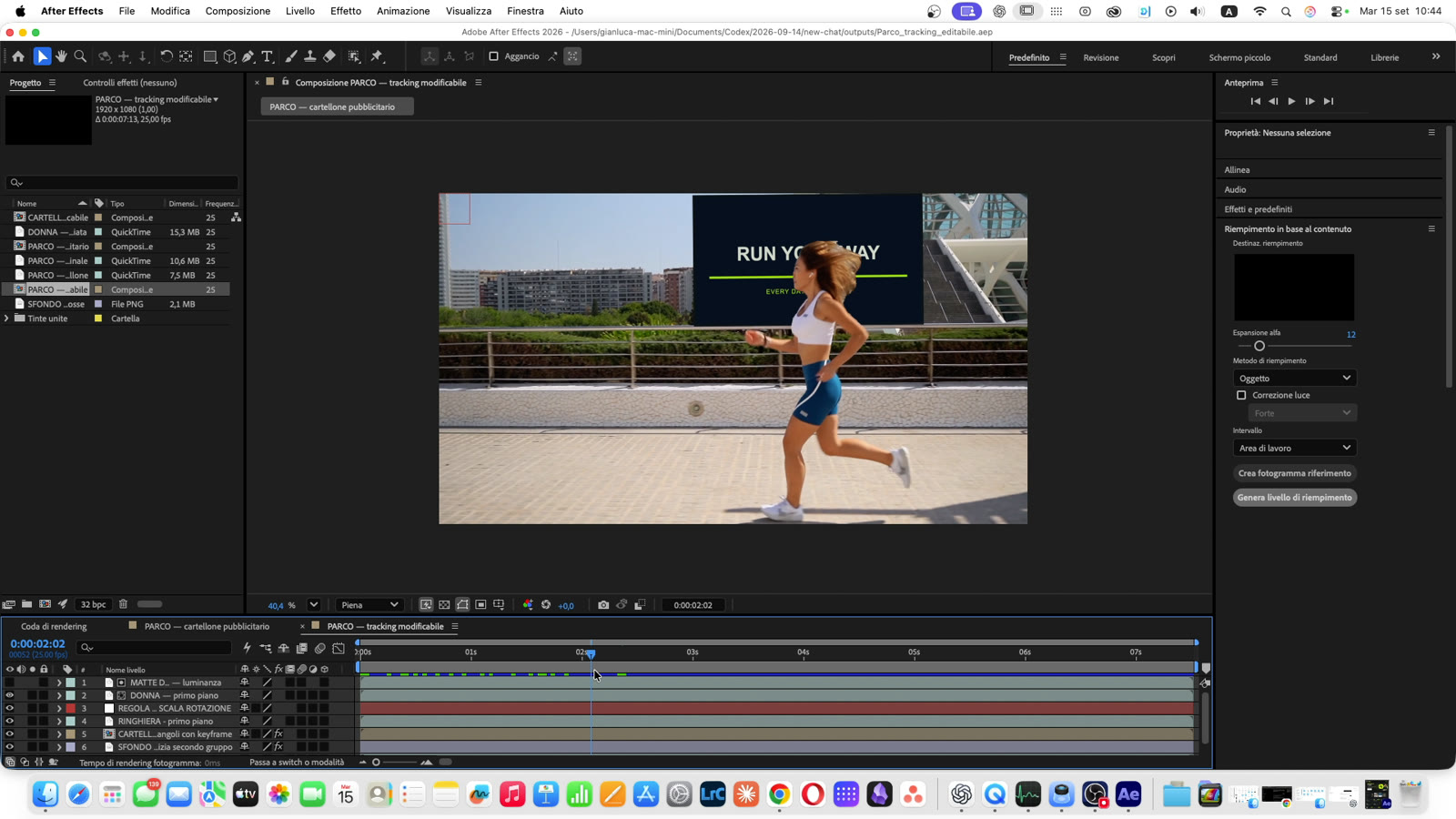Select the Rectangle shape tool
The width and height of the screenshot is (1456, 819).
tap(210, 56)
